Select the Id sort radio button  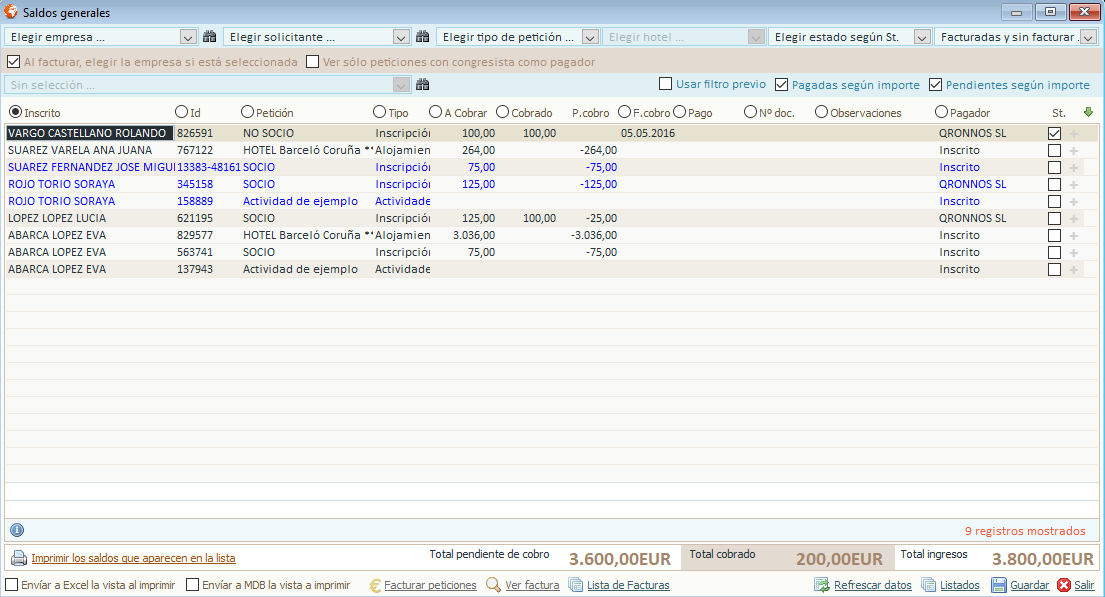pos(181,112)
